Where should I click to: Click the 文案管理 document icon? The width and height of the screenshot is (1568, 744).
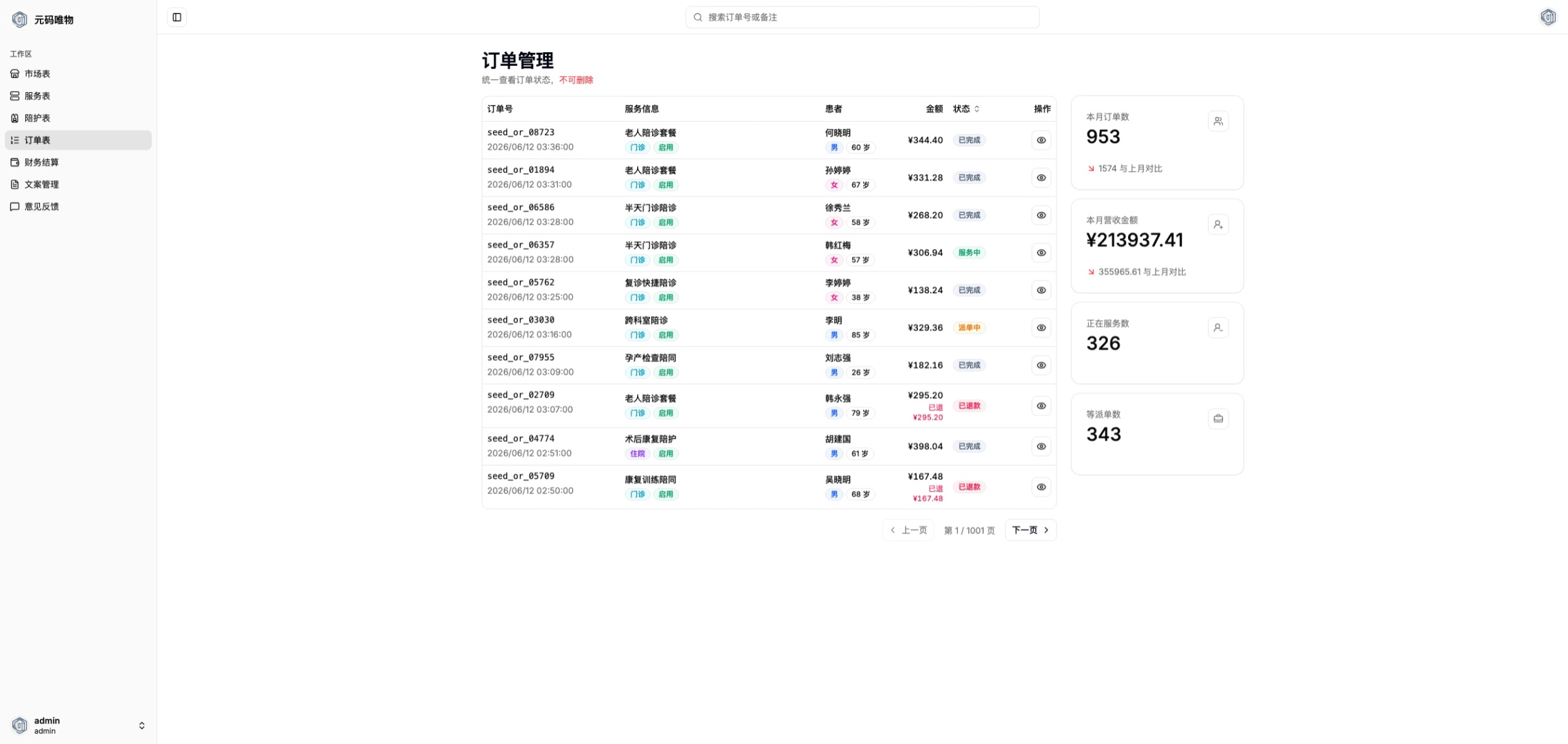(x=15, y=184)
